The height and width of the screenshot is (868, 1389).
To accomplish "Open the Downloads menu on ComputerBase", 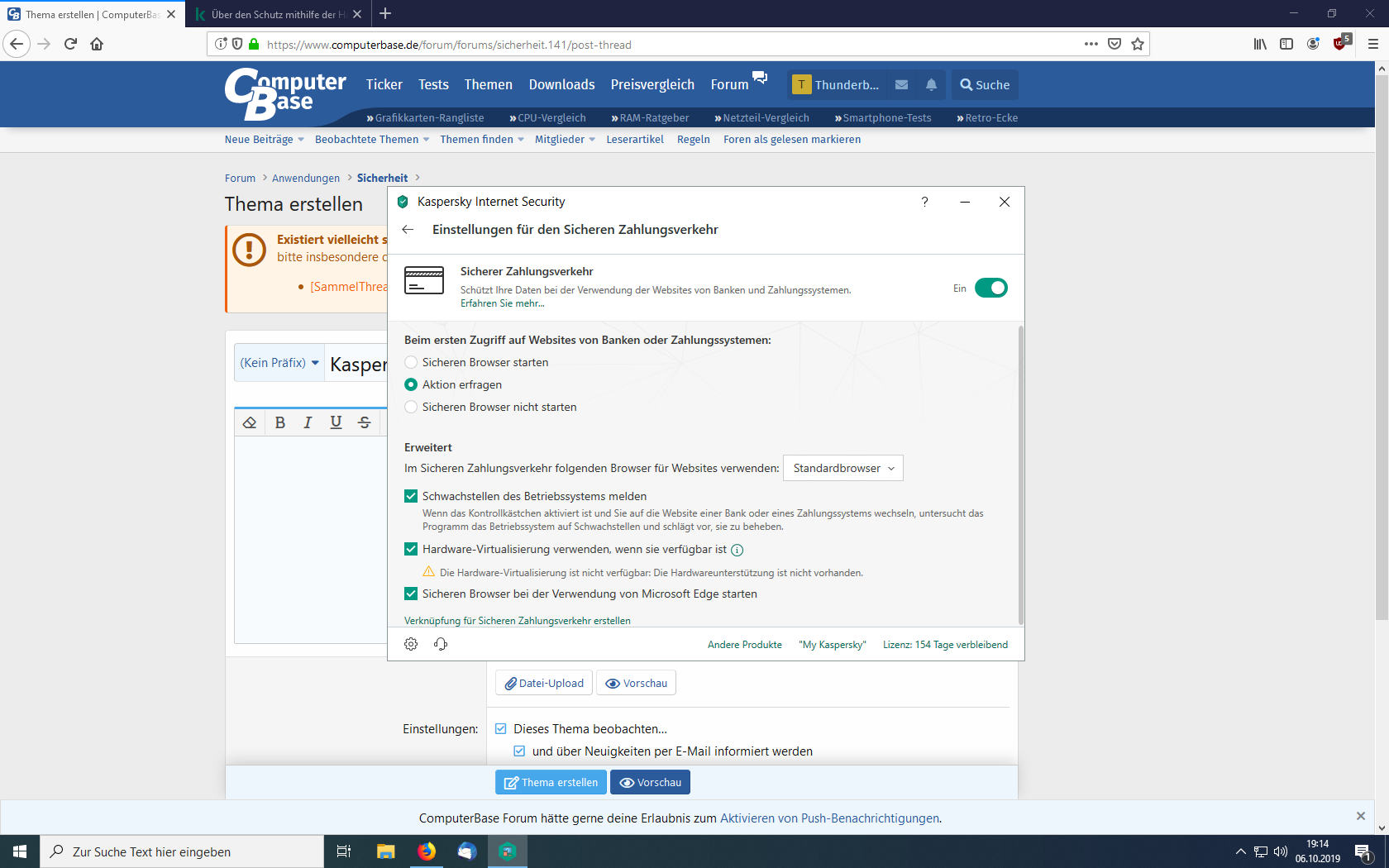I will point(561,84).
